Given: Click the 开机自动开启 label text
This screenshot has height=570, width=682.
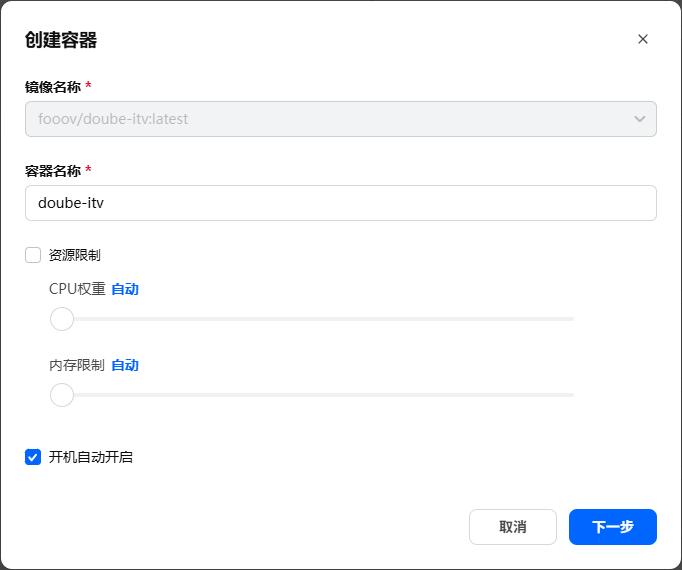Looking at the screenshot, I should (91, 457).
